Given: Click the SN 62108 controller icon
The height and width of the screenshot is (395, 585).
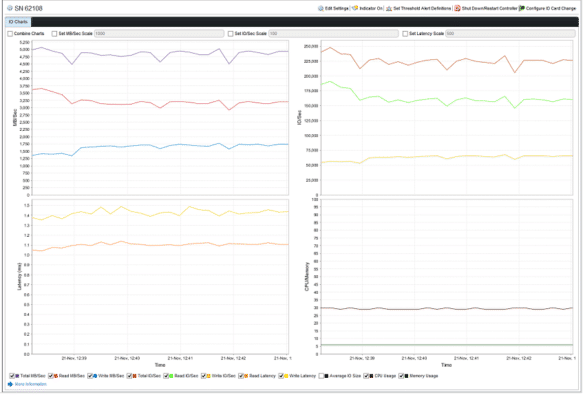Looking at the screenshot, I should (x=10, y=8).
